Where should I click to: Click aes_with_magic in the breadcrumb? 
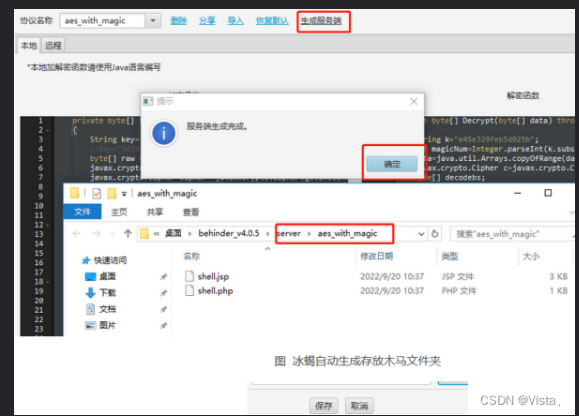point(347,233)
